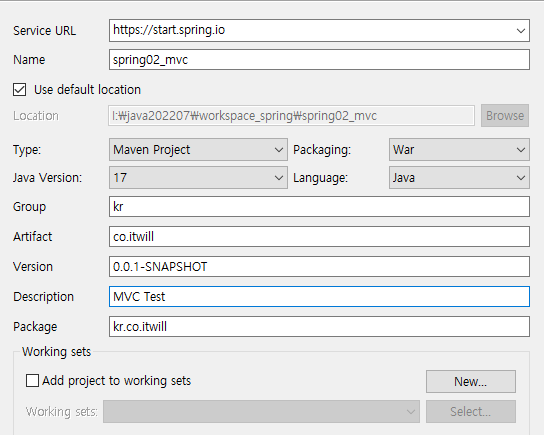Open the Packaging dropdown showing War
544x435 pixels.
tap(459, 150)
